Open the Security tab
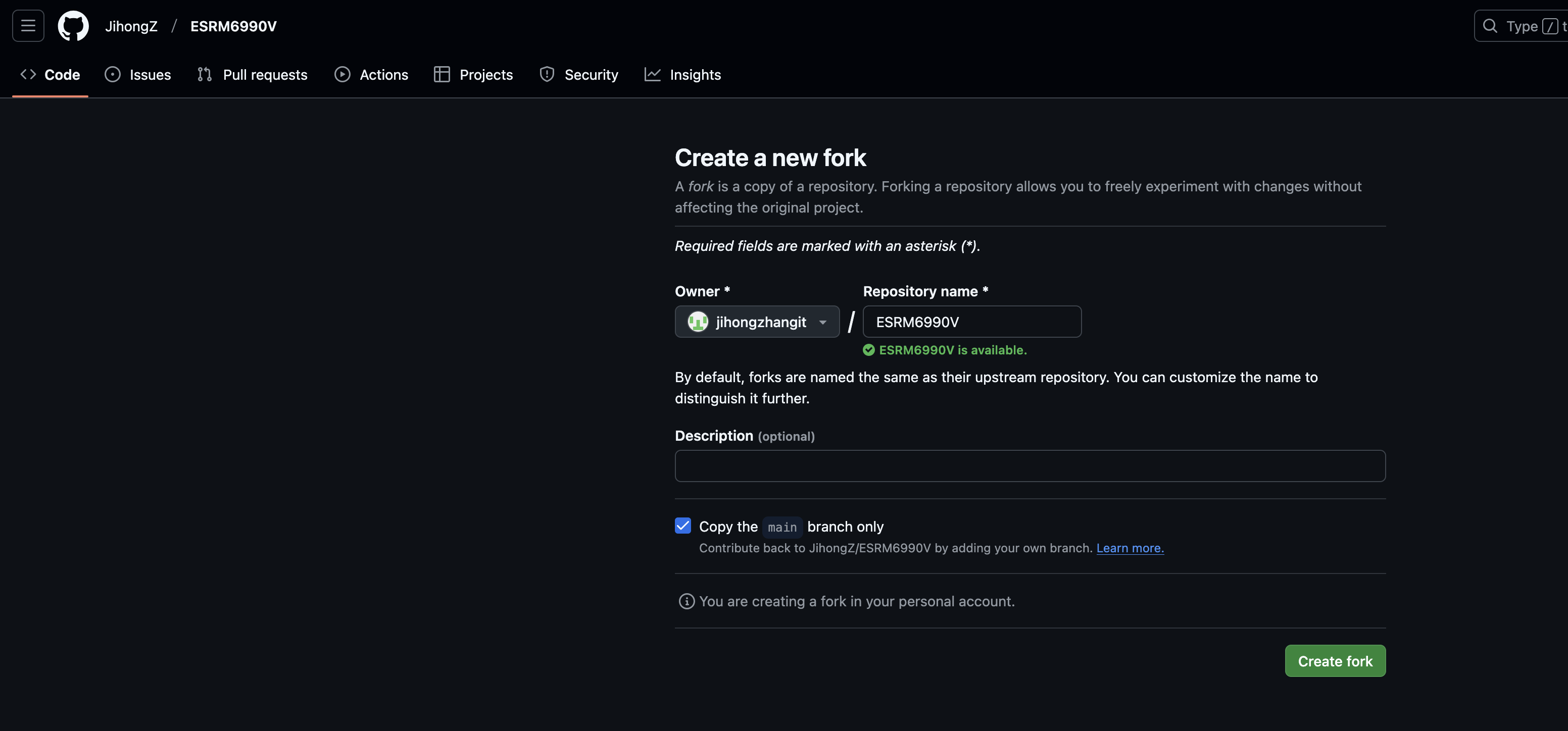 (x=578, y=74)
